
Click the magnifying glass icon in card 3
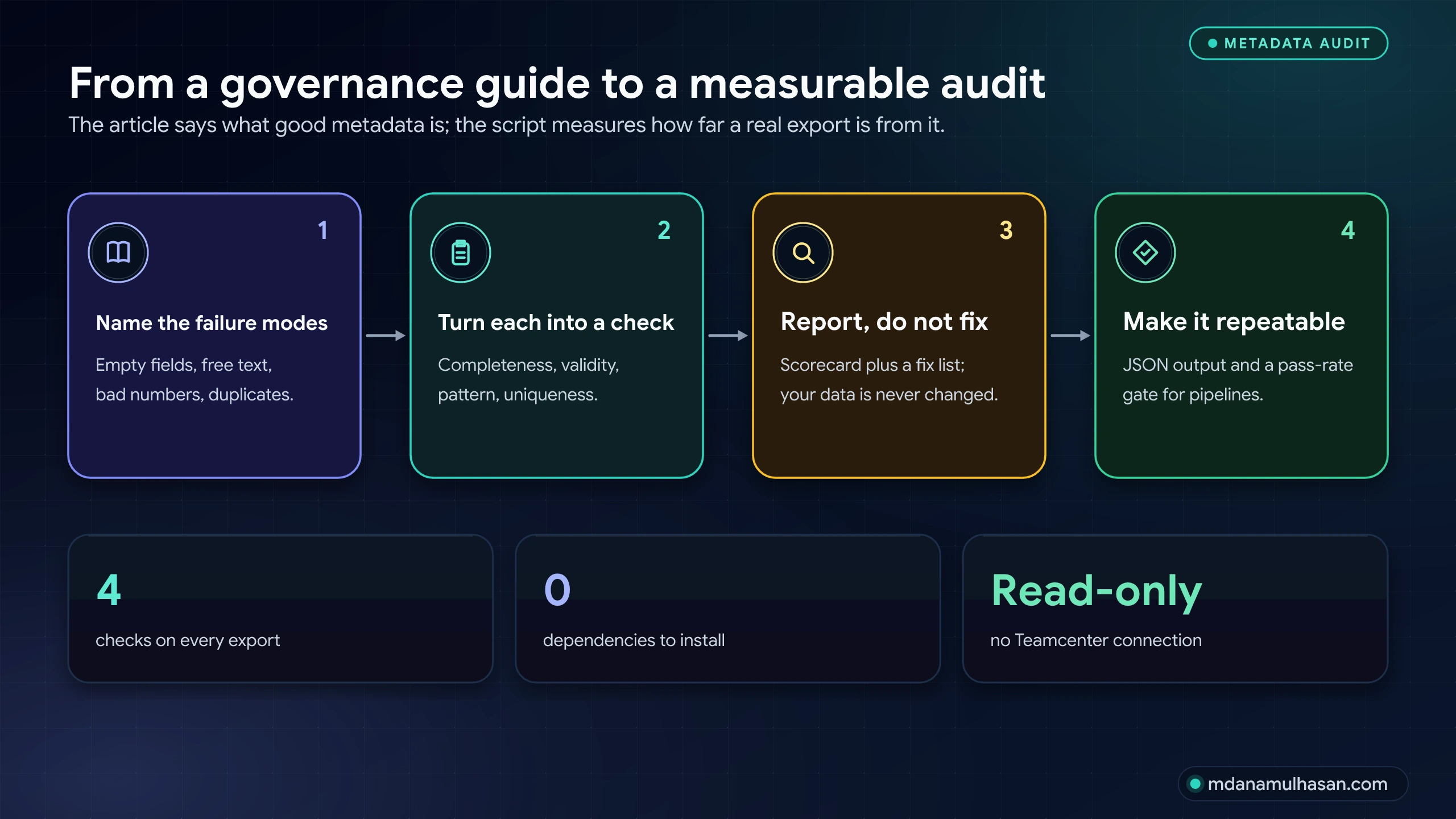[x=803, y=253]
